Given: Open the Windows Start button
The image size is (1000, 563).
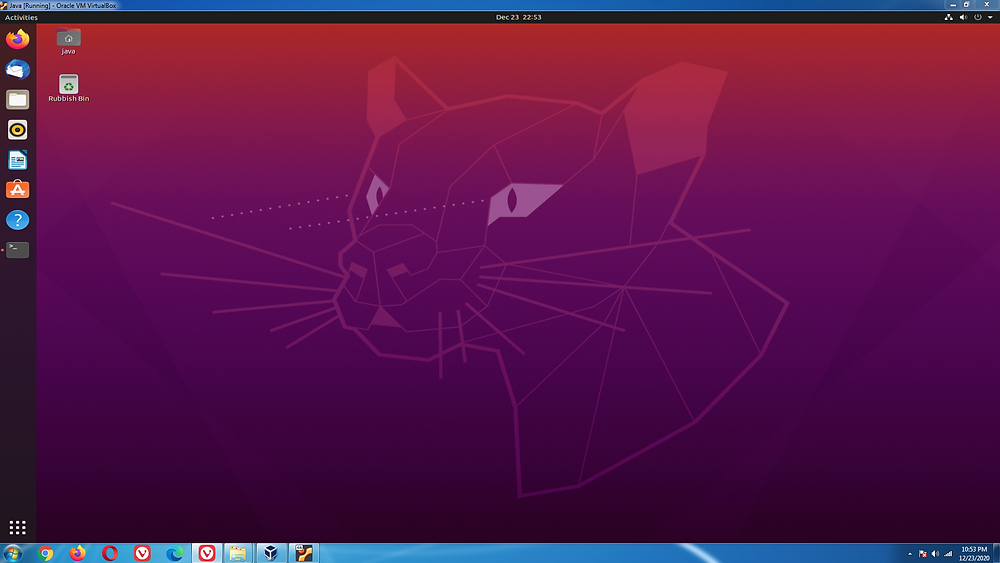Looking at the screenshot, I should click(x=12, y=553).
